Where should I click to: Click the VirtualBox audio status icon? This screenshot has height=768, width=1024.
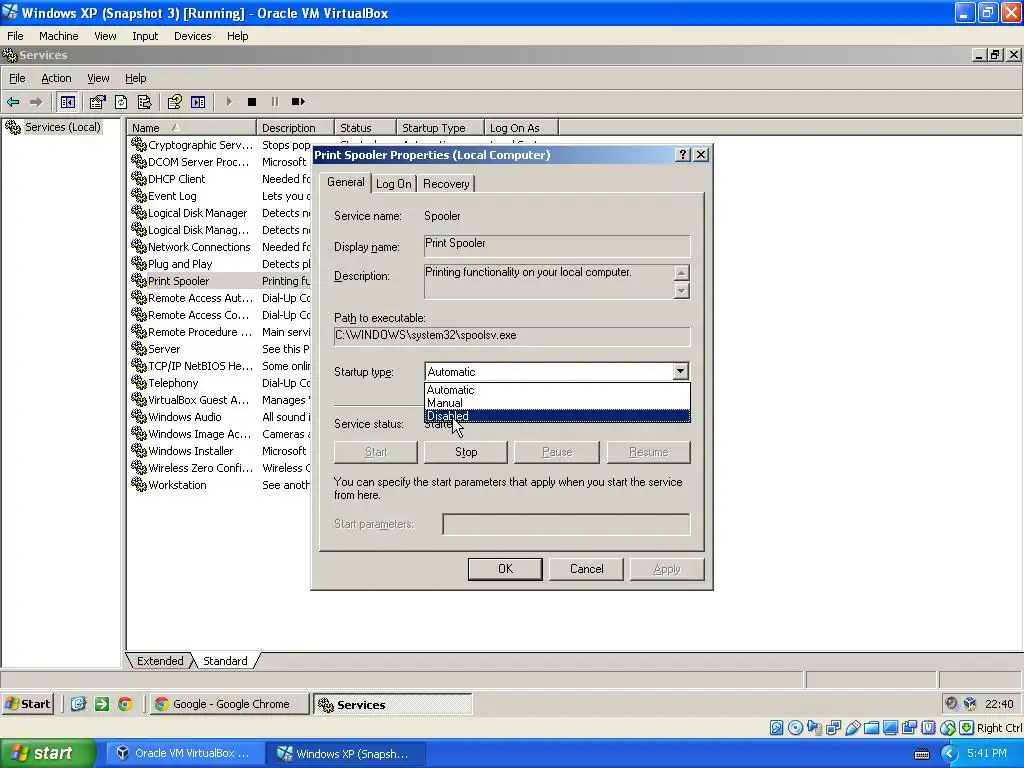[x=814, y=728]
